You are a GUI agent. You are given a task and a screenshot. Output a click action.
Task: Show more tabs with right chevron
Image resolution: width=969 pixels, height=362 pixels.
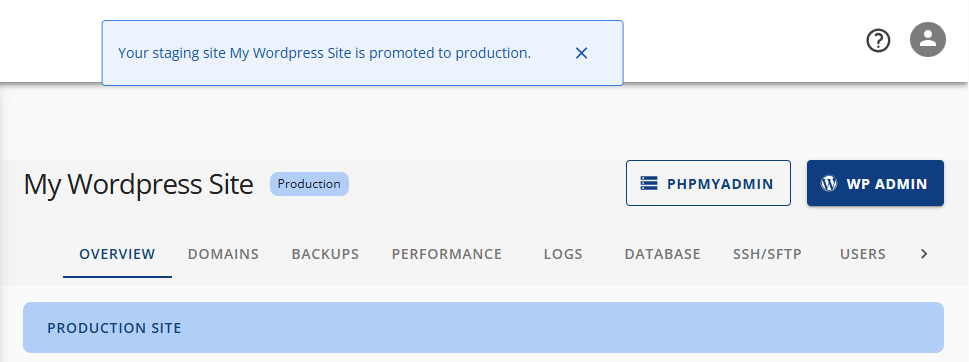(924, 254)
